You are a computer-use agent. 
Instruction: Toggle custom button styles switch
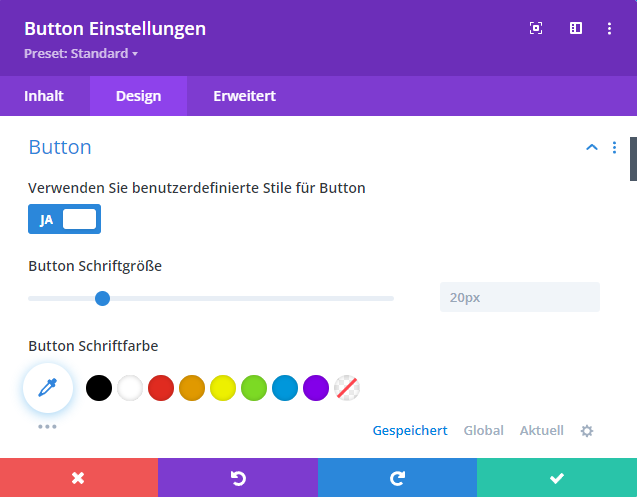pos(65,219)
